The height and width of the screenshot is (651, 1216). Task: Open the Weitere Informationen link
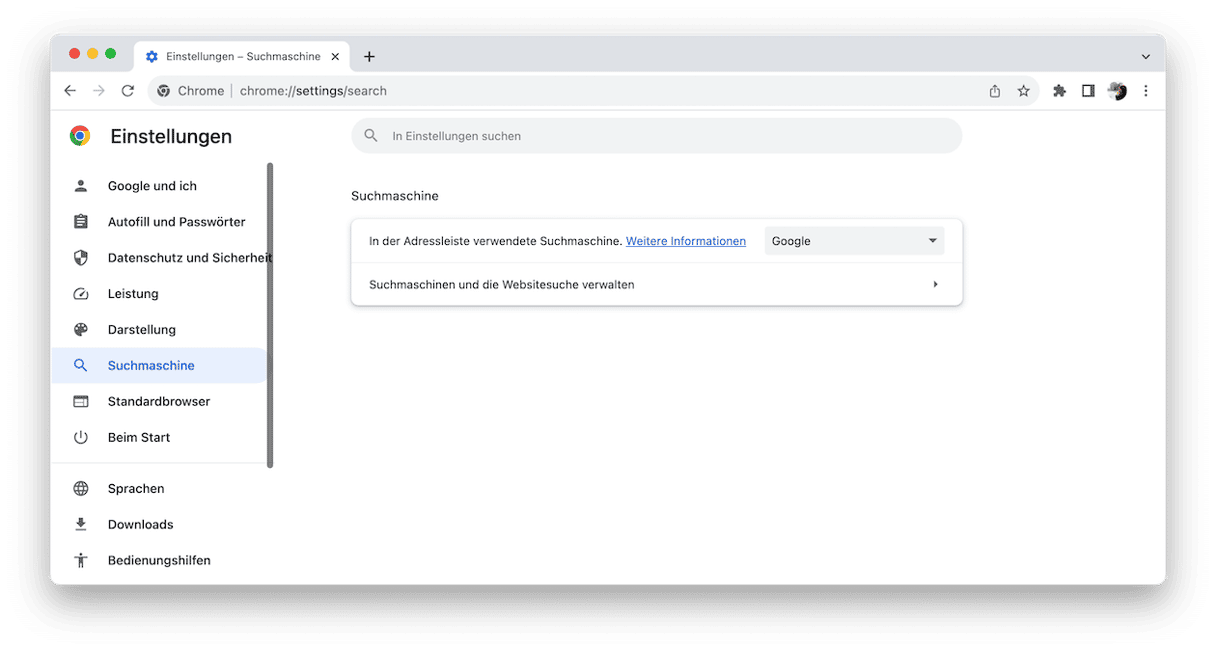point(685,241)
